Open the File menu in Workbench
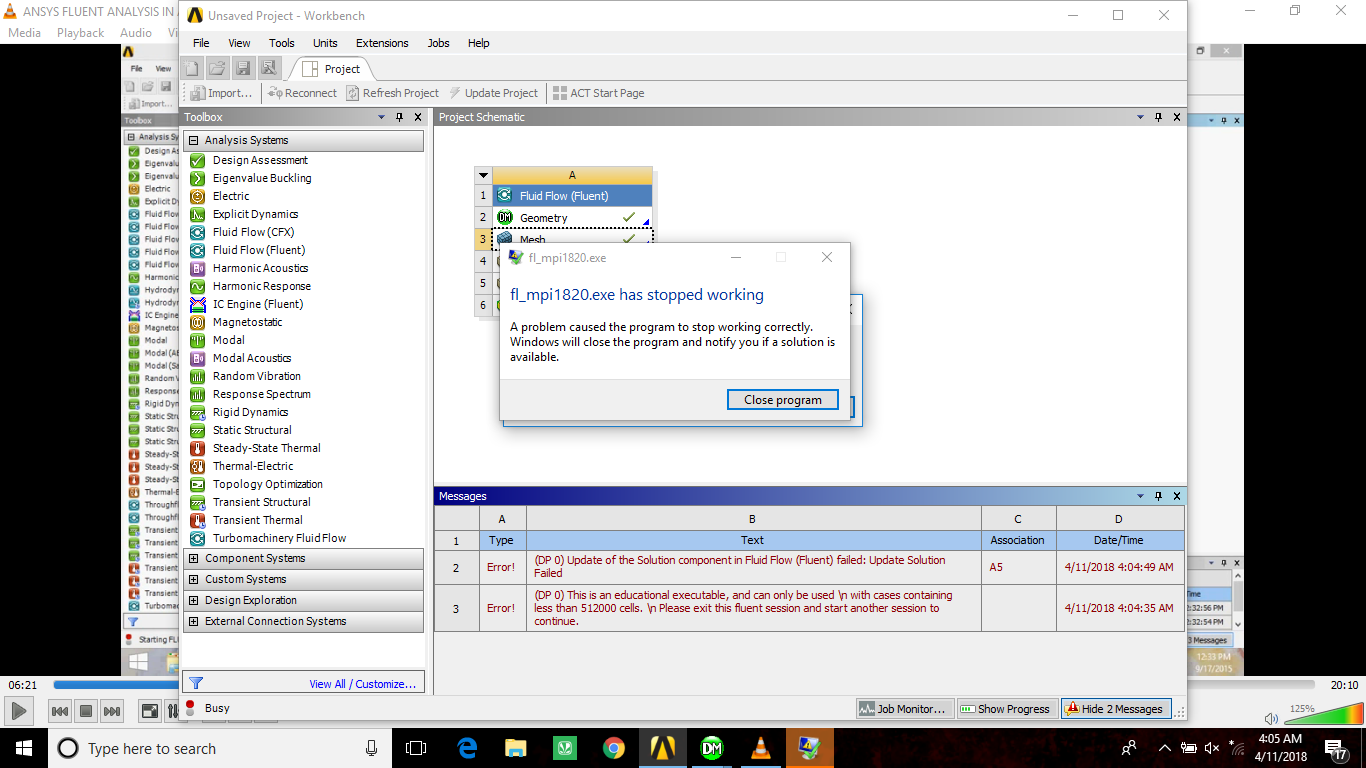 [x=201, y=43]
